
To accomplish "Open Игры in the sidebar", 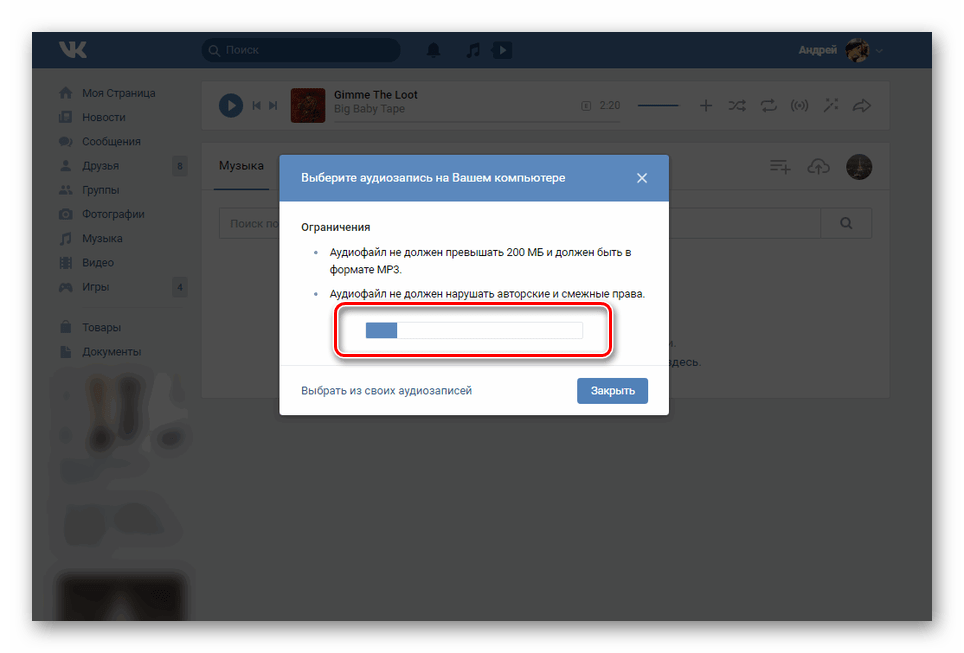I will tap(95, 287).
